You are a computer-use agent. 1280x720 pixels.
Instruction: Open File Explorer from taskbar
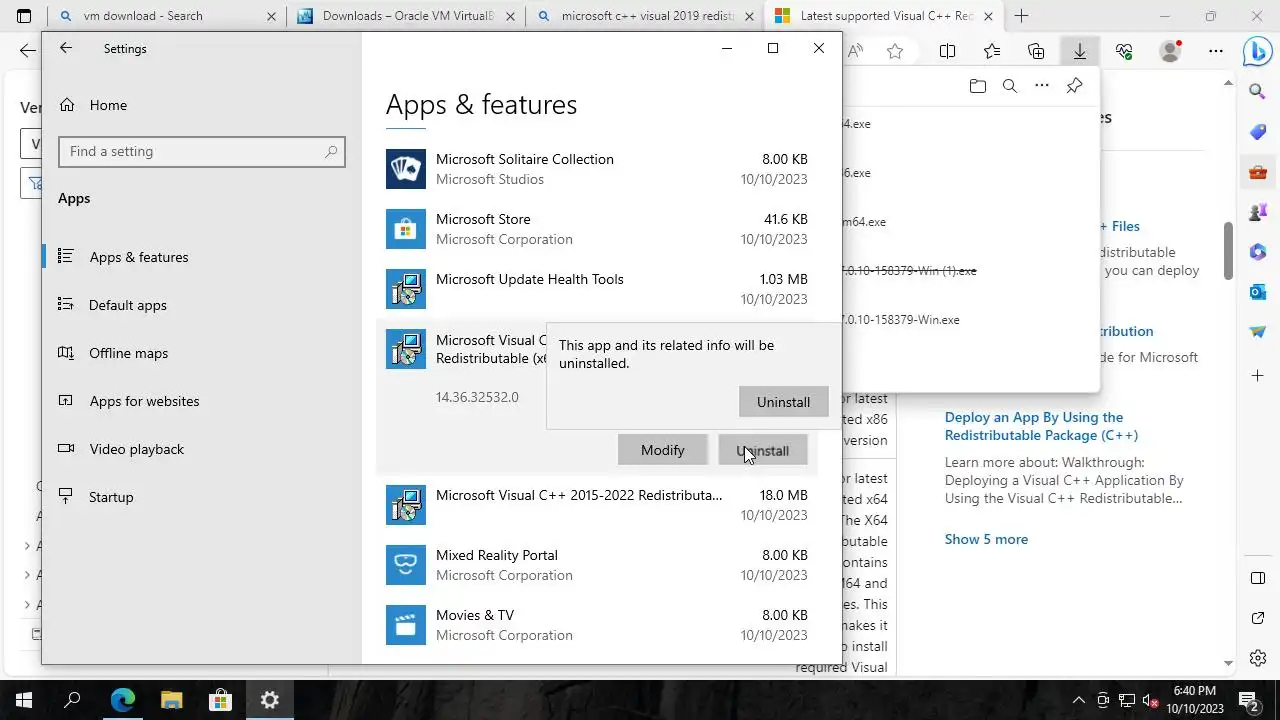[172, 700]
